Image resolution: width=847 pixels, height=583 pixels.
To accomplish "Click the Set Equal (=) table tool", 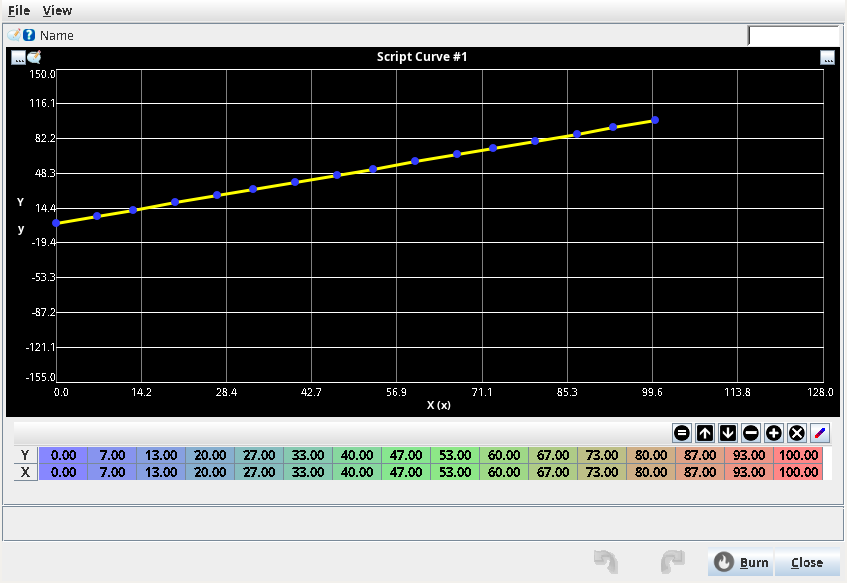I will pos(682,433).
